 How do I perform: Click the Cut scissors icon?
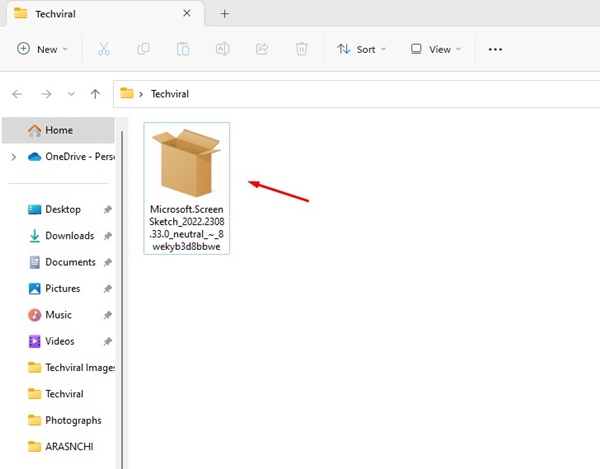pyautogui.click(x=104, y=49)
